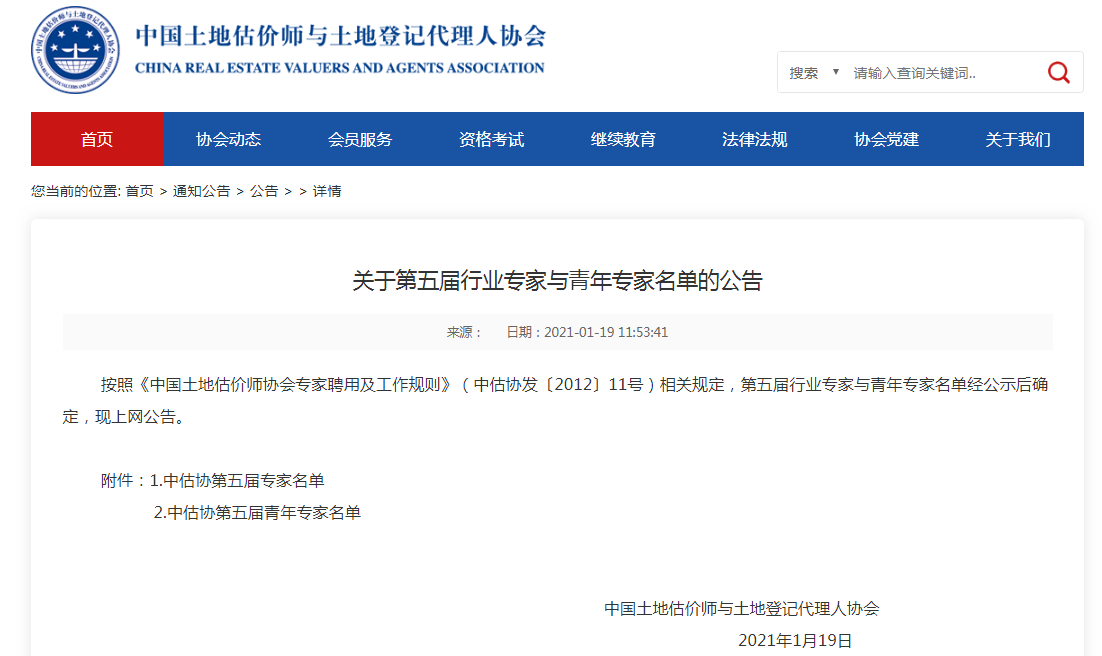
Task: Click the 来源 label
Action: [464, 332]
